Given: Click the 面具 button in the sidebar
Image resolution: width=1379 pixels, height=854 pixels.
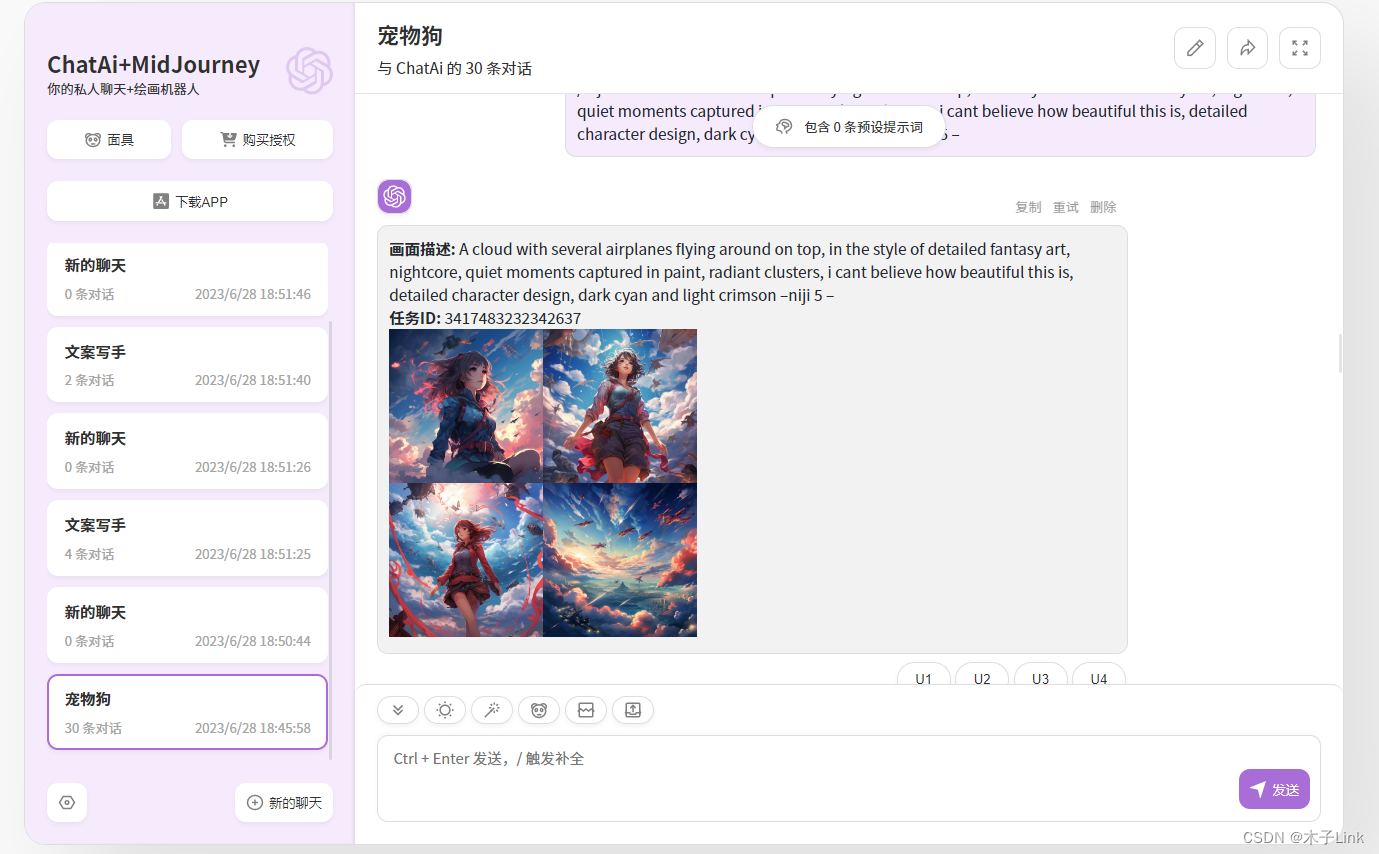Looking at the screenshot, I should click(x=108, y=139).
